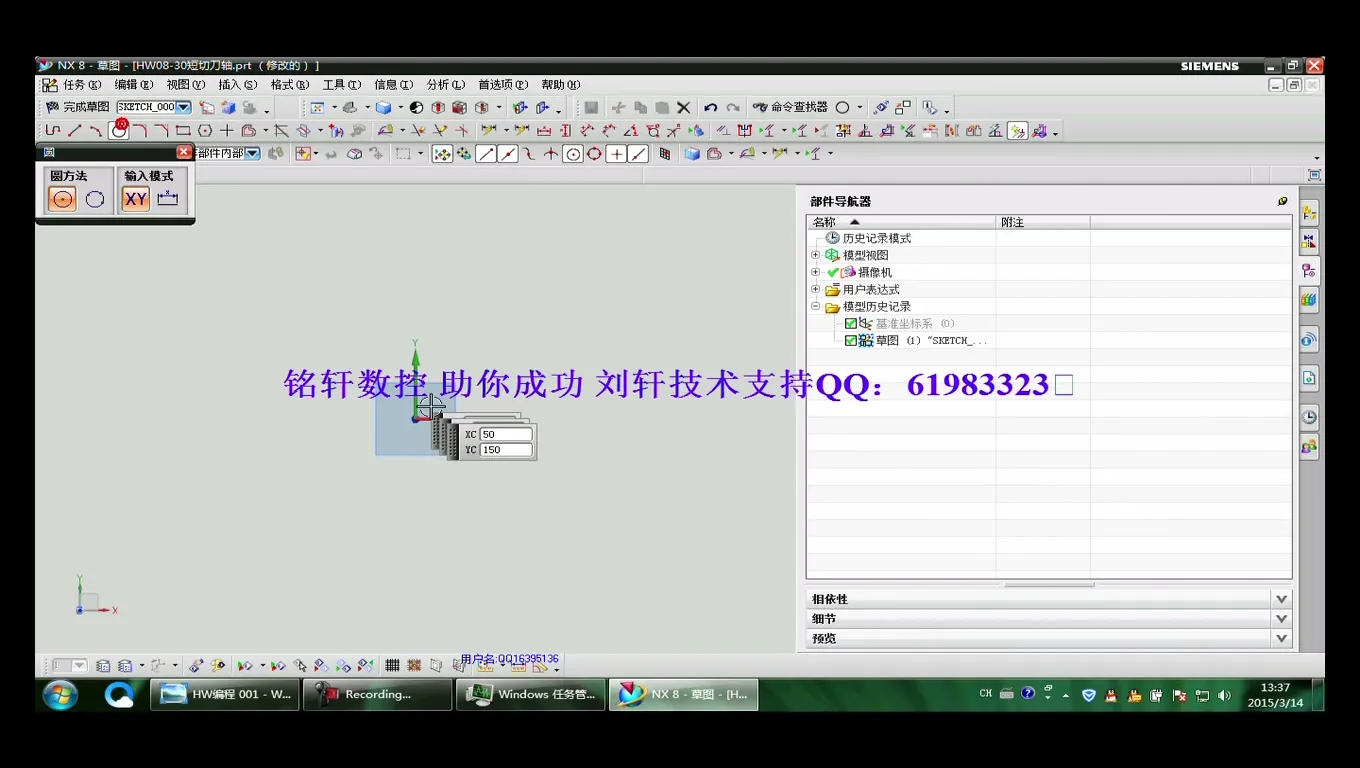Collapse the 模型历史记录 tree node
1360x768 pixels.
(x=816, y=306)
